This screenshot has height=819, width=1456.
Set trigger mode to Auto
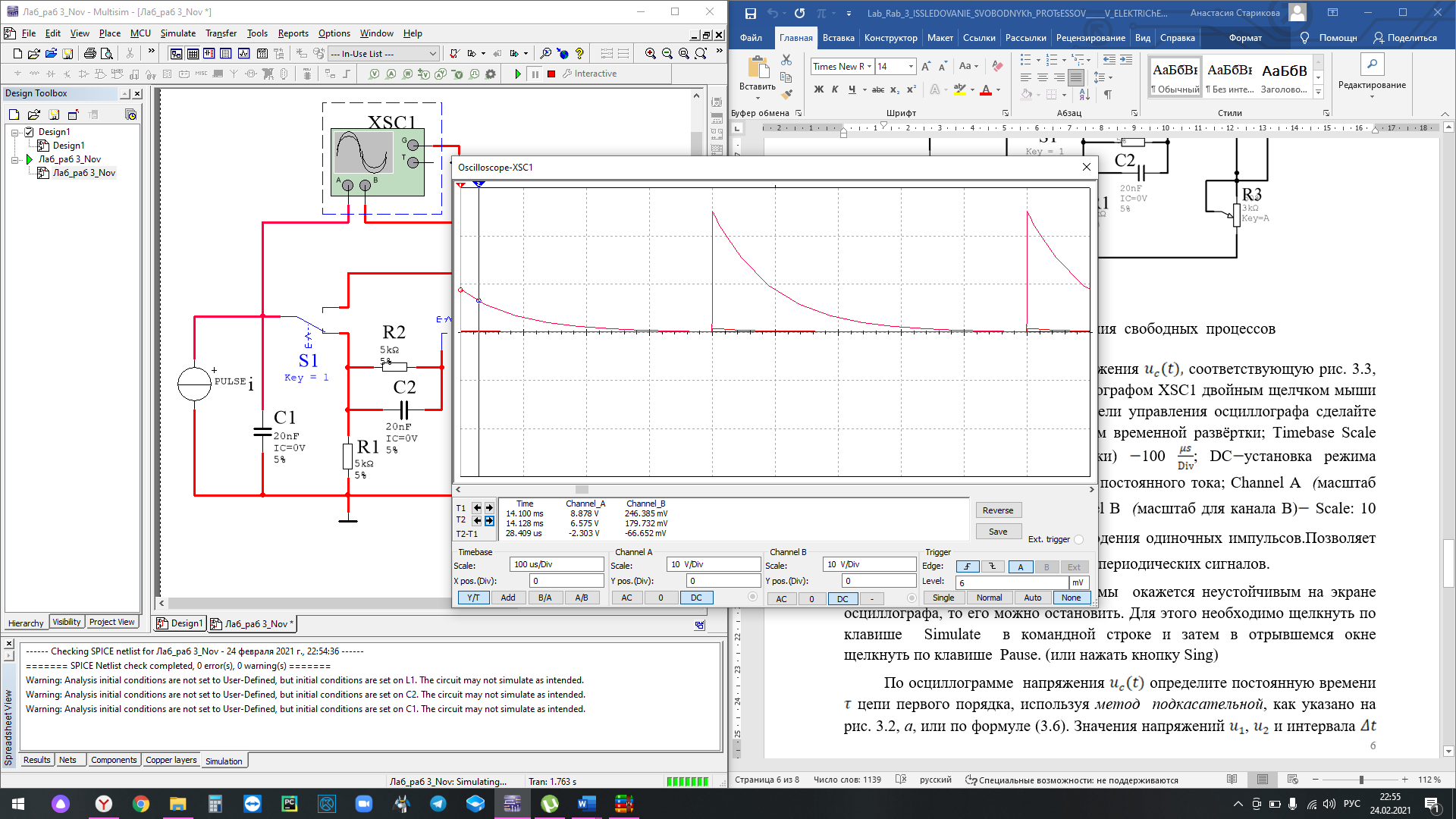1033,598
